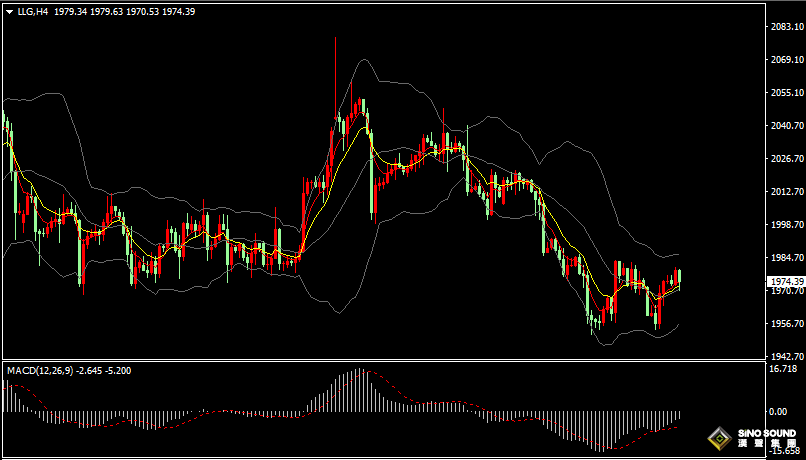Click the MACD 0.00 zero-level label

tap(778, 412)
